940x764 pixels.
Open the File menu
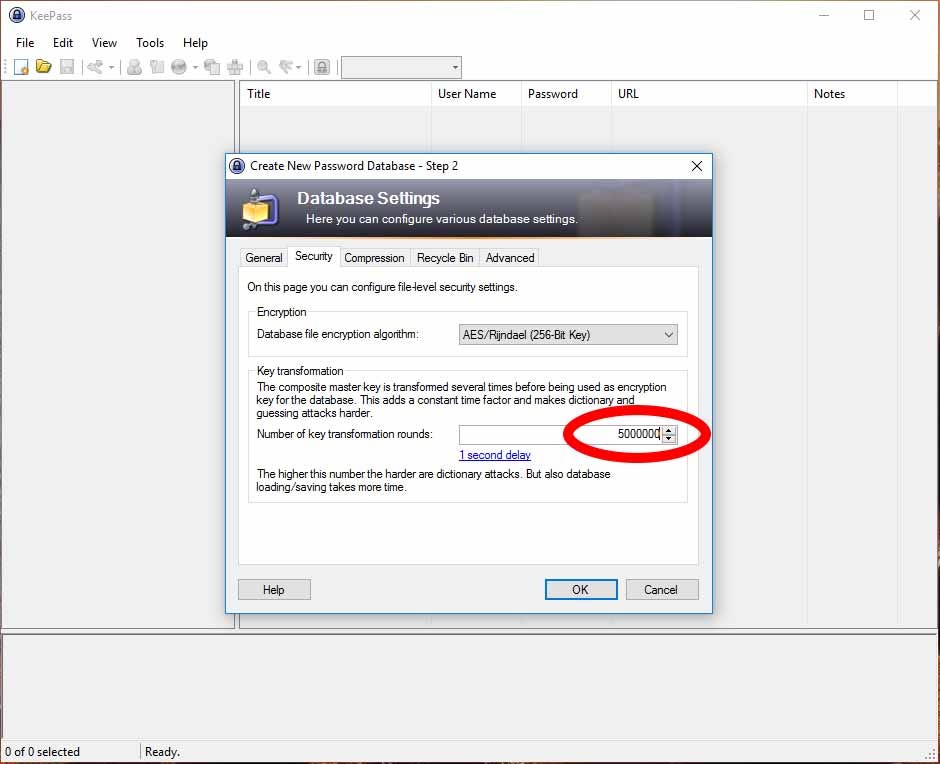pos(25,43)
